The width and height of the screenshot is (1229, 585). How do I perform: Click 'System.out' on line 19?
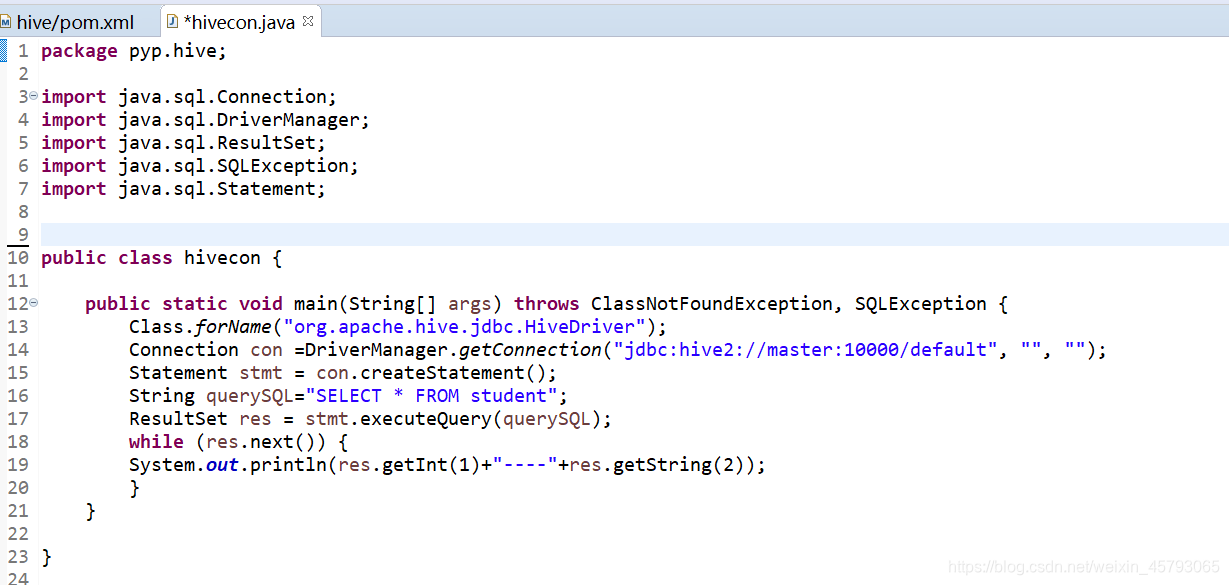click(184, 465)
